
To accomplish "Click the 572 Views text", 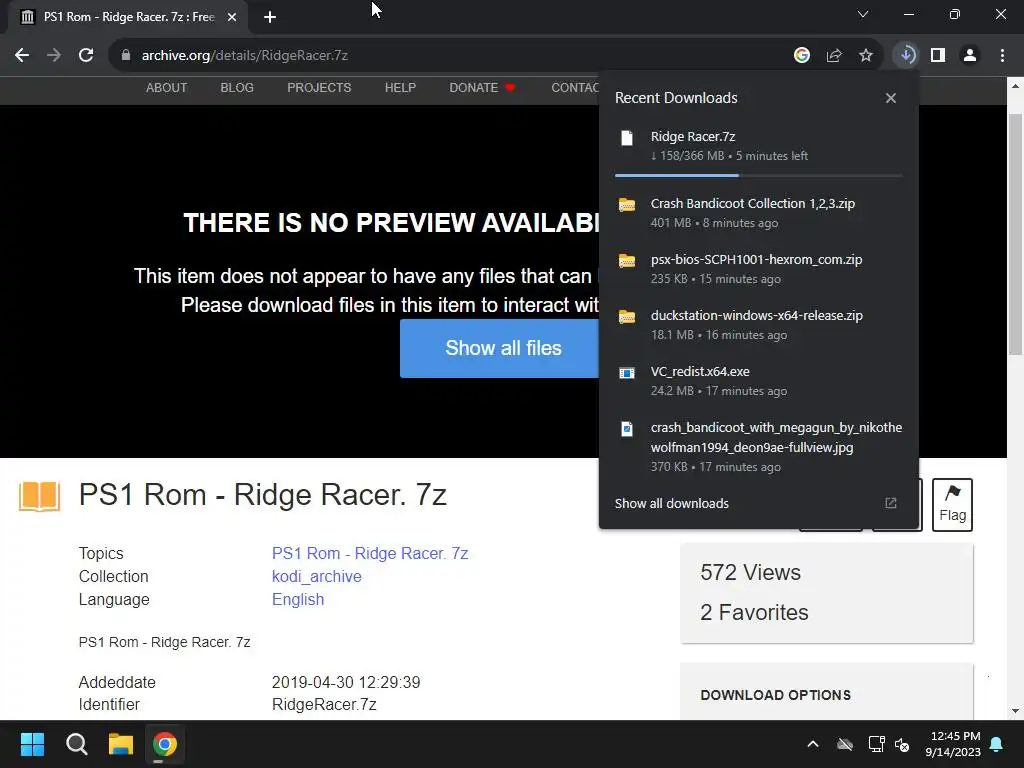I will click(750, 573).
